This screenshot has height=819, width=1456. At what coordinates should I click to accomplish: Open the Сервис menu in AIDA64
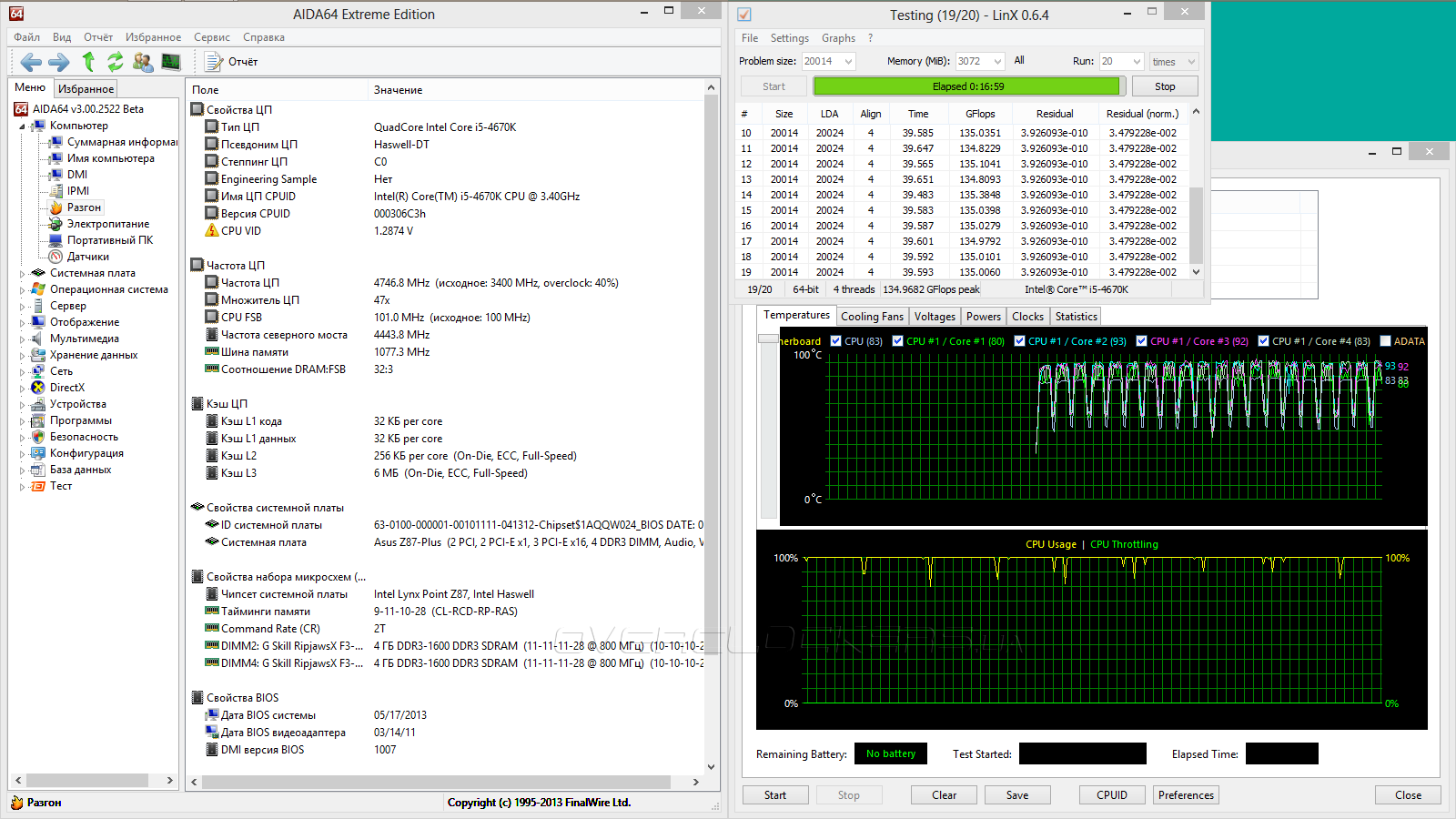(211, 37)
